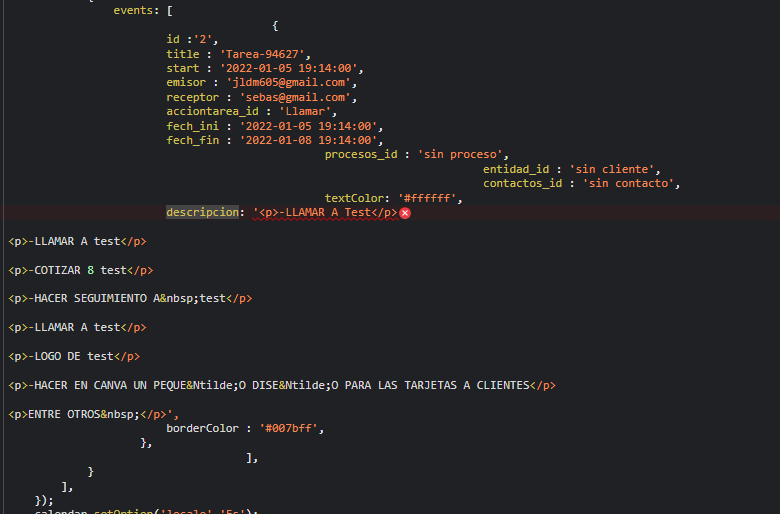Click the fech_ini key
The width and height of the screenshot is (780, 514).
pos(193,126)
